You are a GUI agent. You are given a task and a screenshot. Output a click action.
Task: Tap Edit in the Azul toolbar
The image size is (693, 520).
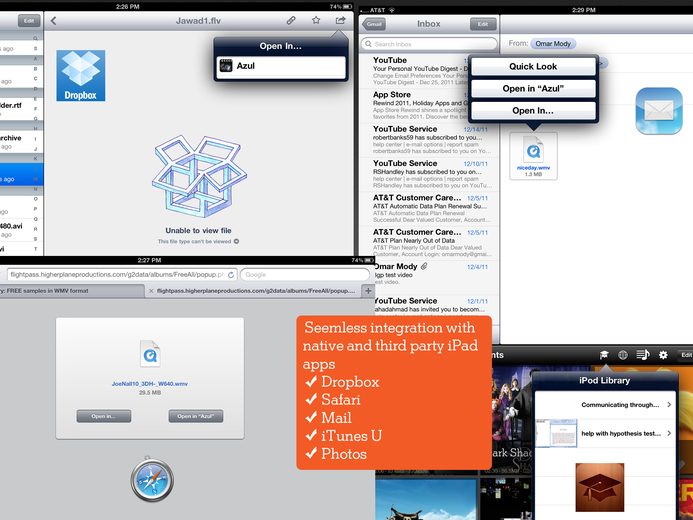[686, 355]
